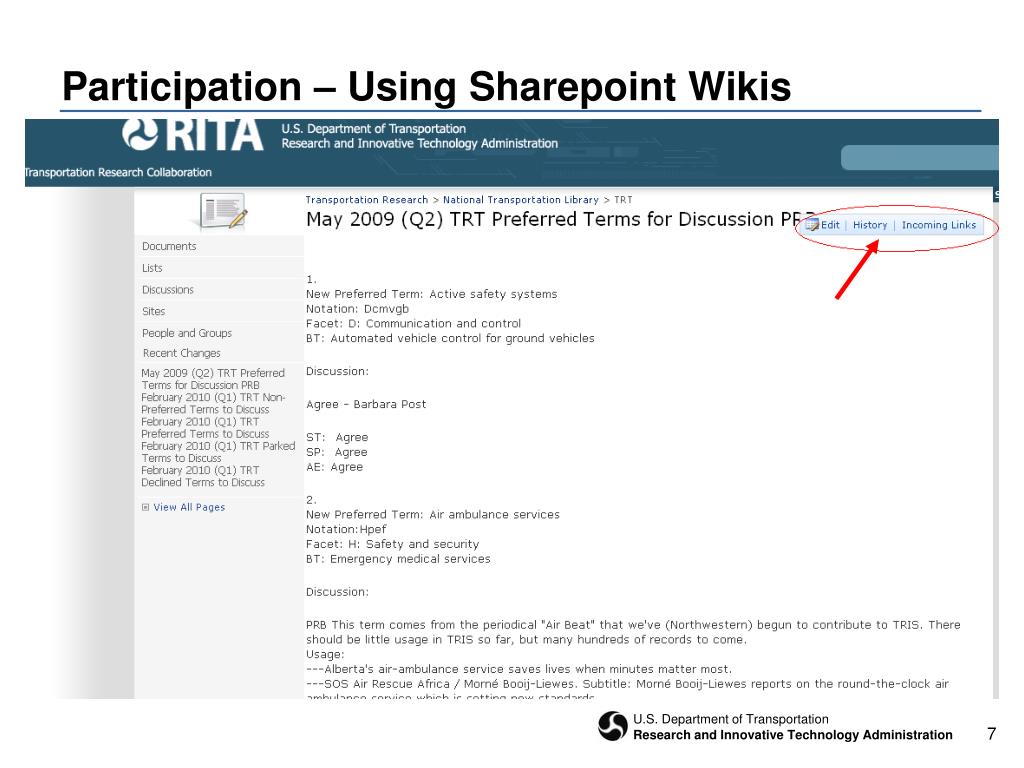This screenshot has height=768, width=1024.
Task: Open May 2009 (Q2) TRT Preferred Terms page
Action: (213, 379)
